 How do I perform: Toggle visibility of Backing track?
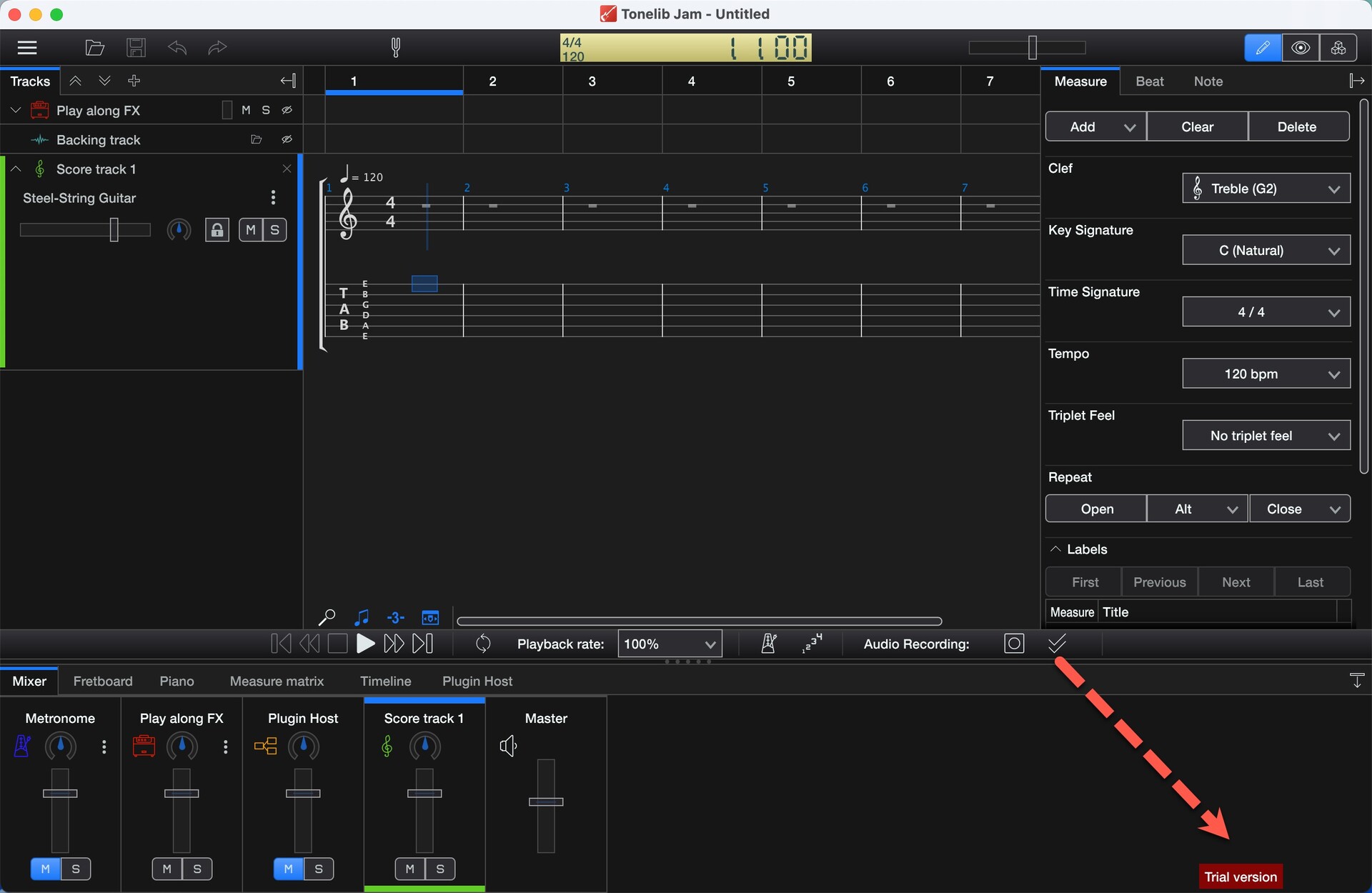point(287,139)
